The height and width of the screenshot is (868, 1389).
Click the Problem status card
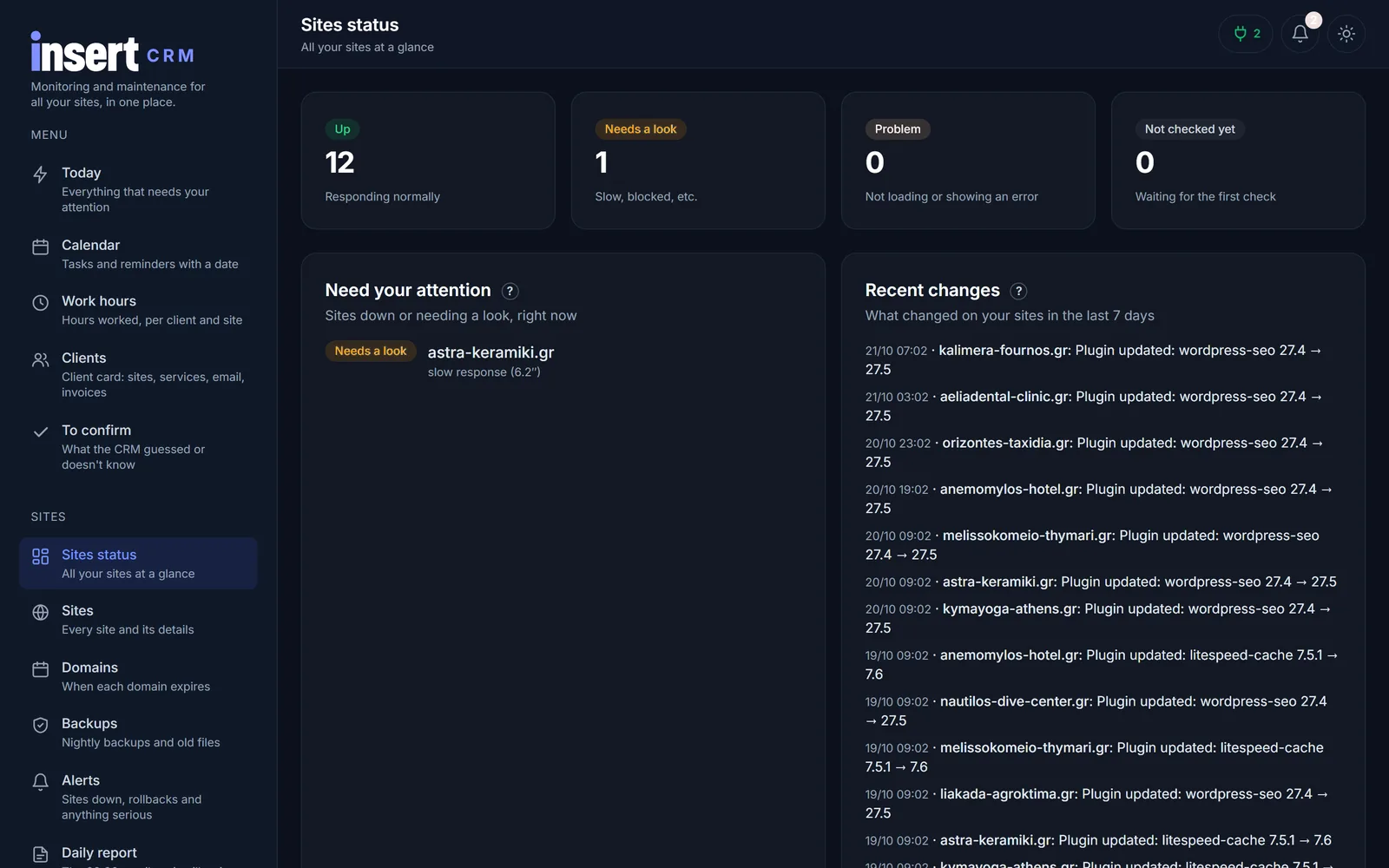tap(968, 161)
